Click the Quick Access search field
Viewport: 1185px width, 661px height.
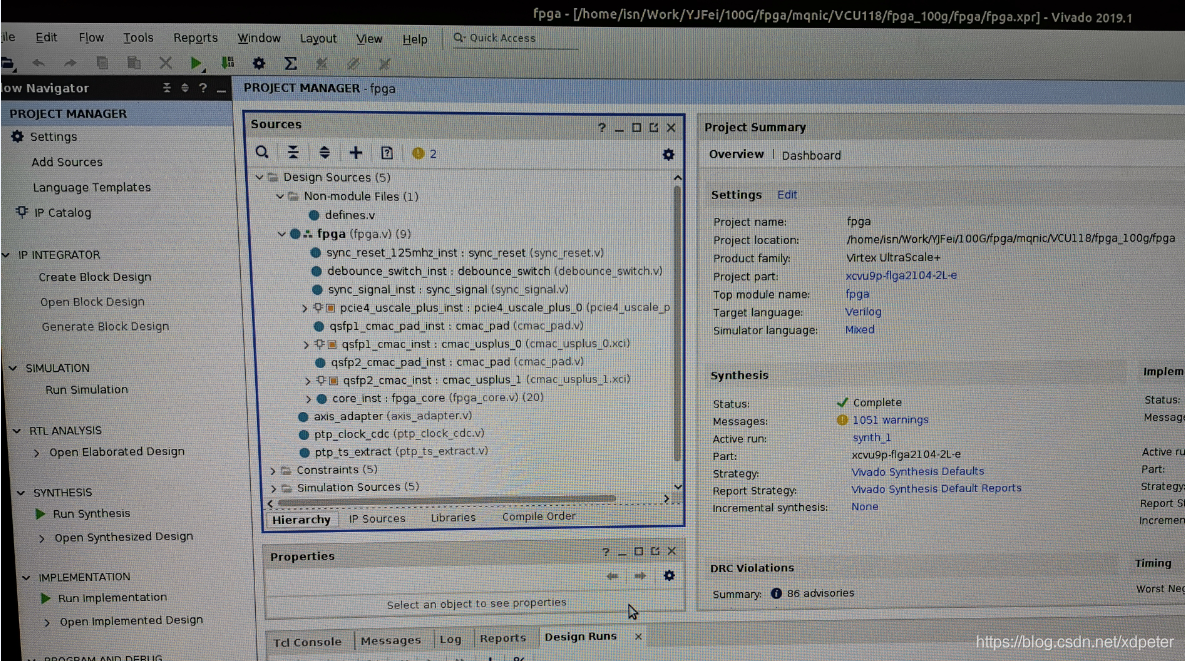point(515,38)
